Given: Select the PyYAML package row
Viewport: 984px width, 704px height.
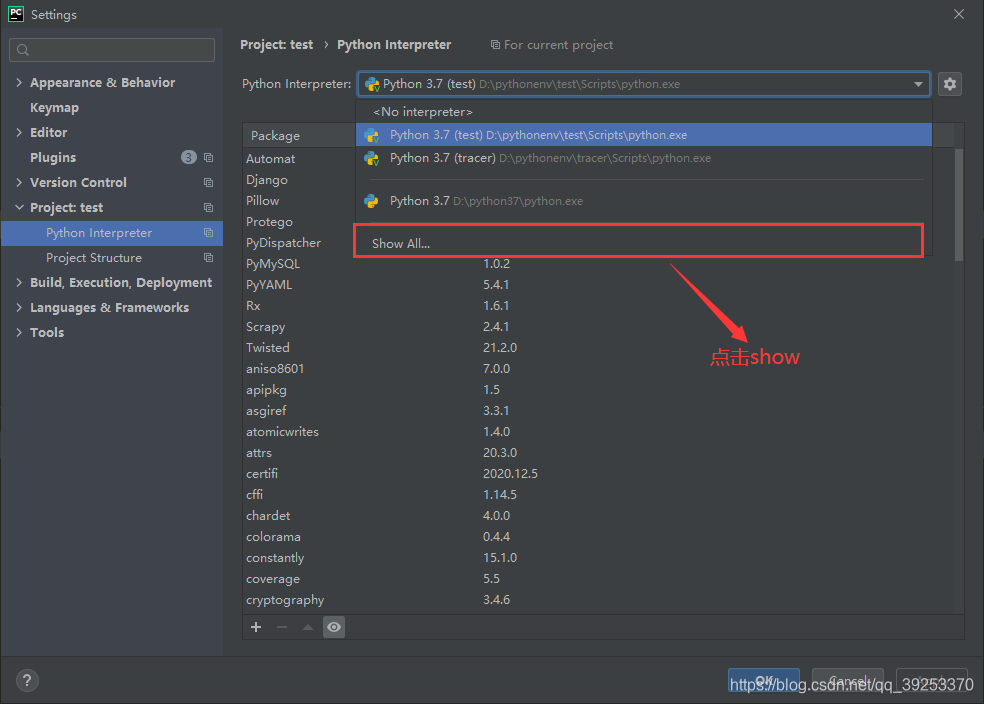Looking at the screenshot, I should click(x=599, y=285).
